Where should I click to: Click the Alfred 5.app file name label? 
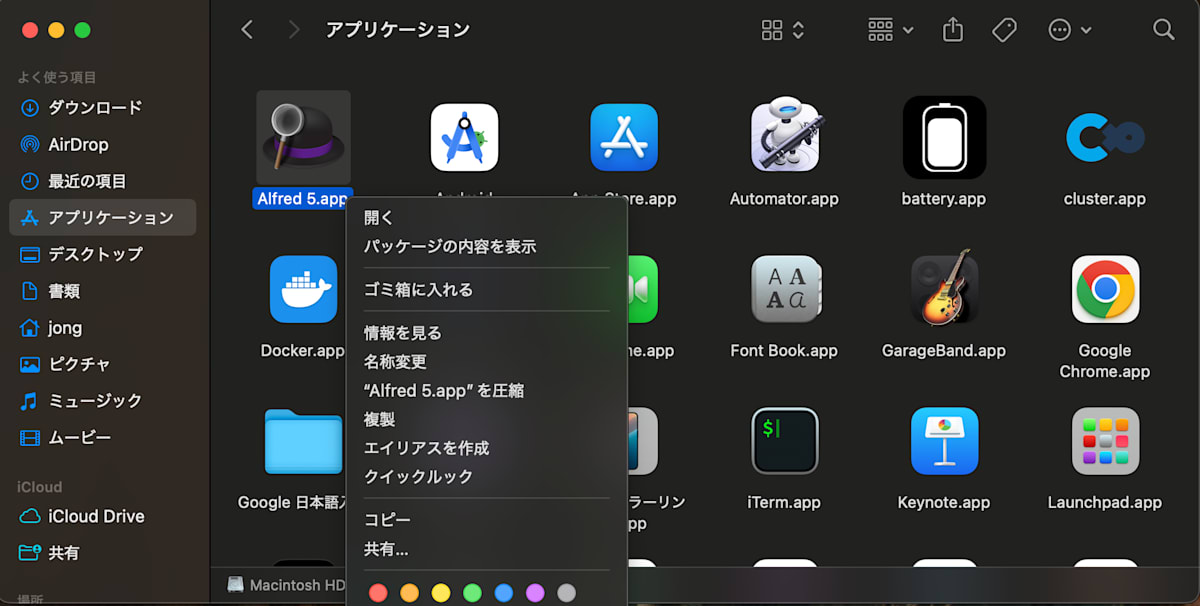pyautogui.click(x=303, y=199)
